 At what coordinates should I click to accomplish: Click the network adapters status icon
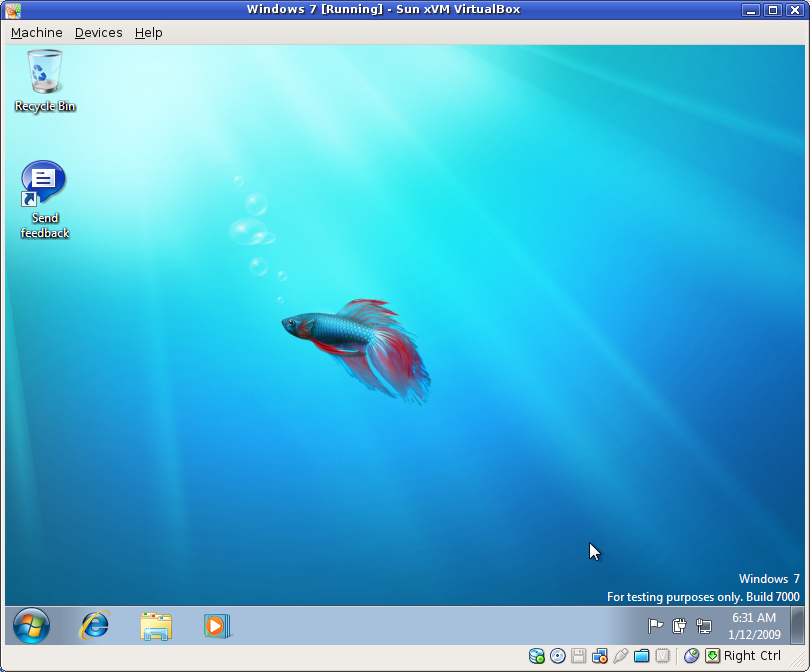tap(601, 656)
